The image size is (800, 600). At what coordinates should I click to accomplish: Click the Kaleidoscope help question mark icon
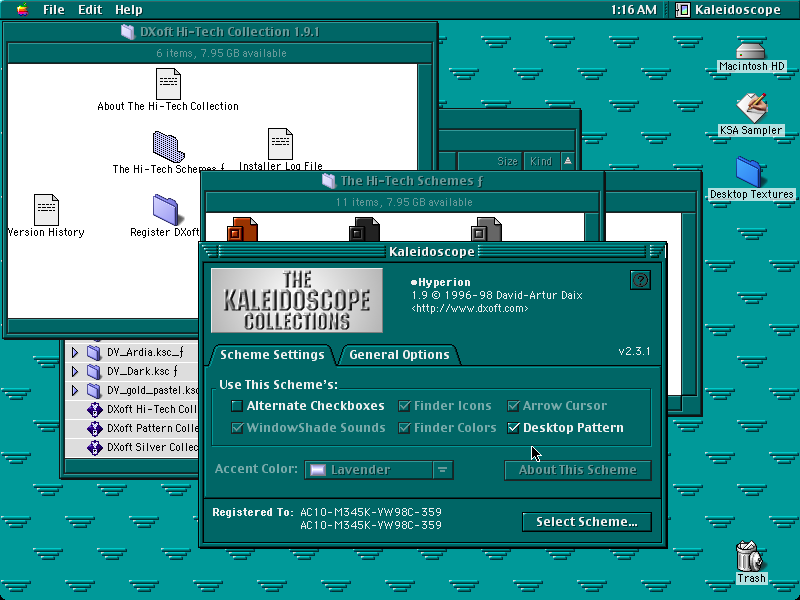tap(640, 280)
